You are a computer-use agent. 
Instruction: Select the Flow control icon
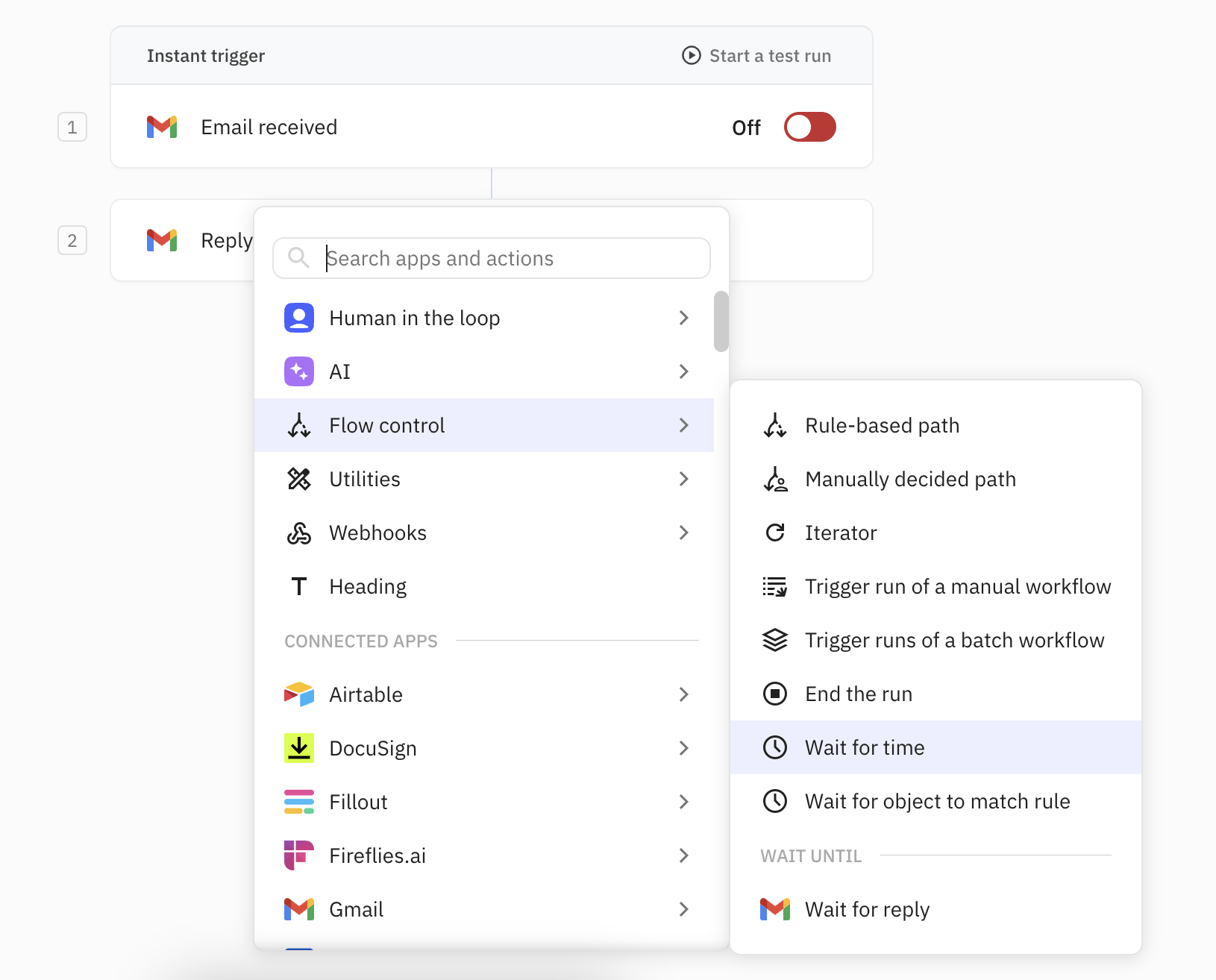point(299,425)
